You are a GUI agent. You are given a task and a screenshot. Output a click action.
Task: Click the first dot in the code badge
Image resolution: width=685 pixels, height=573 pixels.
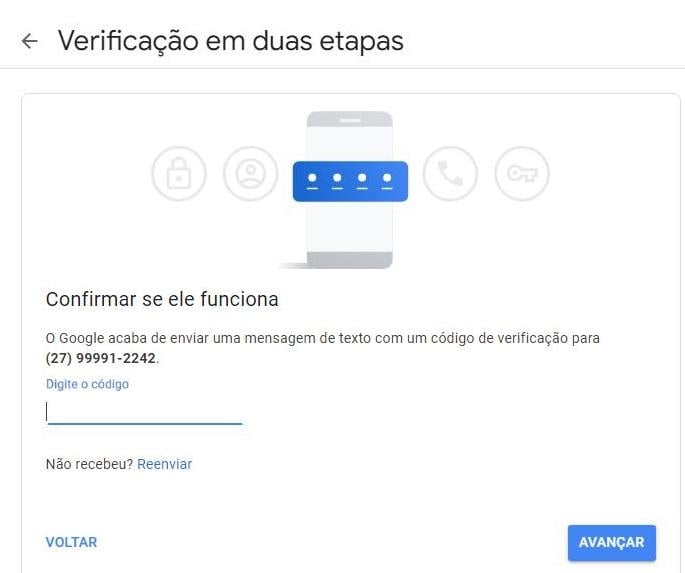point(312,178)
